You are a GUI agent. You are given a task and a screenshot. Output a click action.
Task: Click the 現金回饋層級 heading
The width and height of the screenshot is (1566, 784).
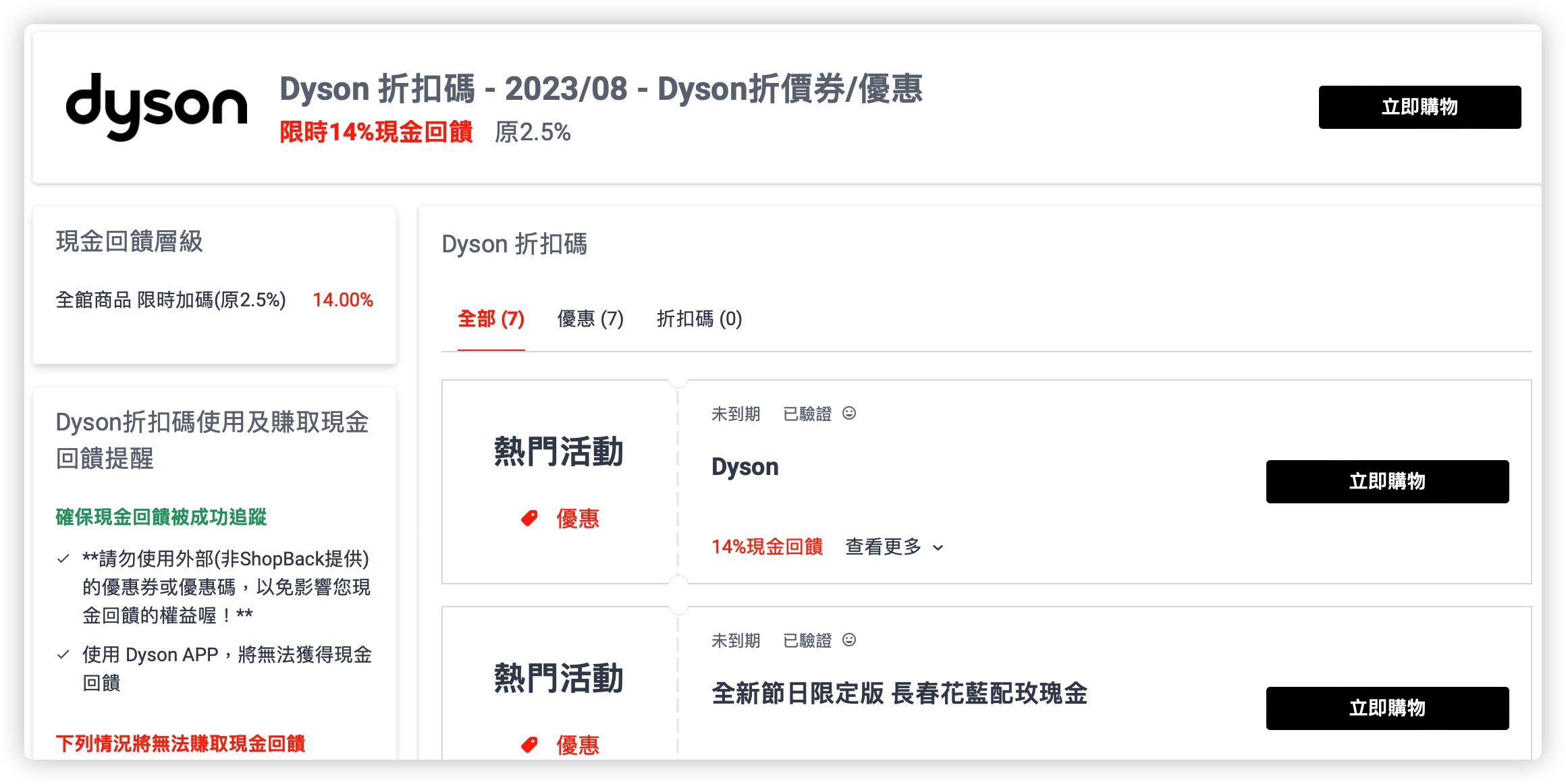click(129, 241)
